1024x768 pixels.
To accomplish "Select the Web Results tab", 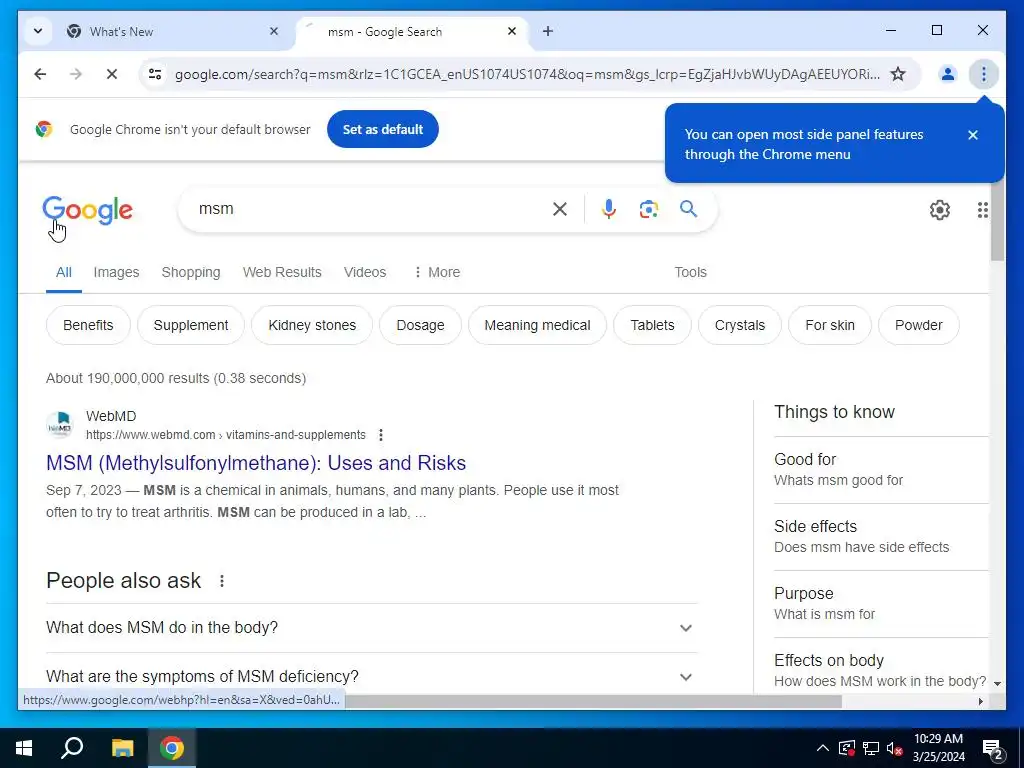I will pos(282,272).
